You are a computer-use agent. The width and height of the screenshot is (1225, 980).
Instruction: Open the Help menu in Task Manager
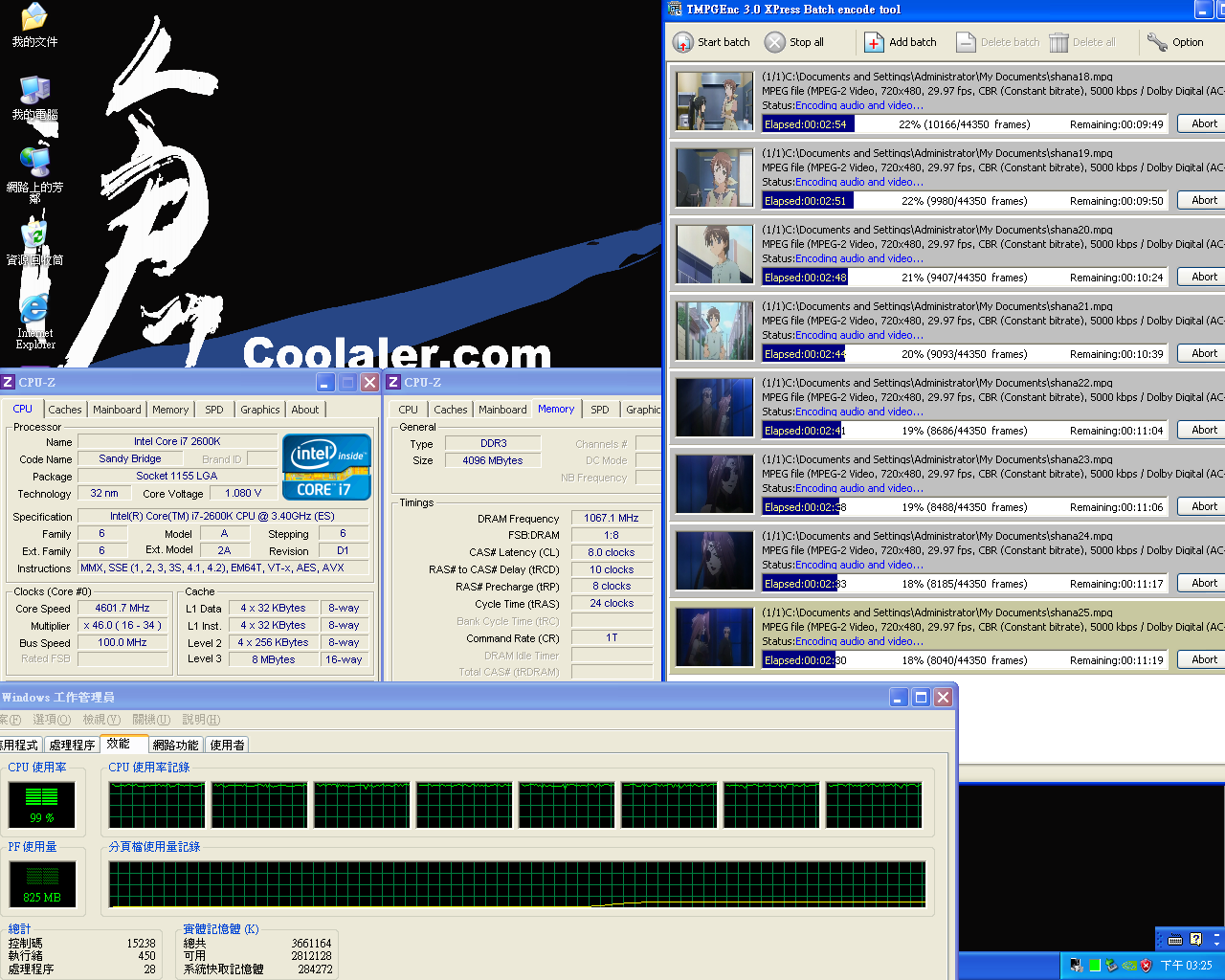click(201, 720)
